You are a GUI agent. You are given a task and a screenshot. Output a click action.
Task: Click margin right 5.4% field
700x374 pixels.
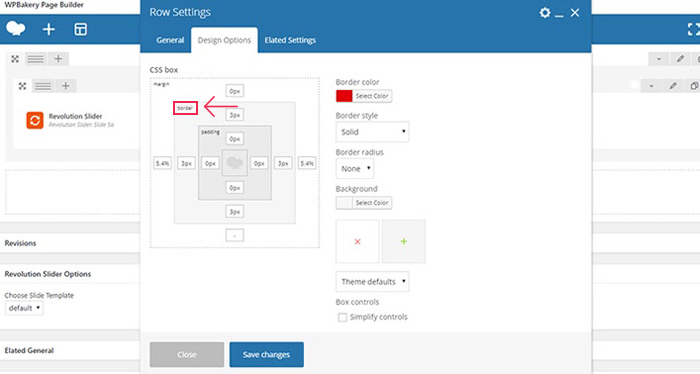(x=307, y=163)
